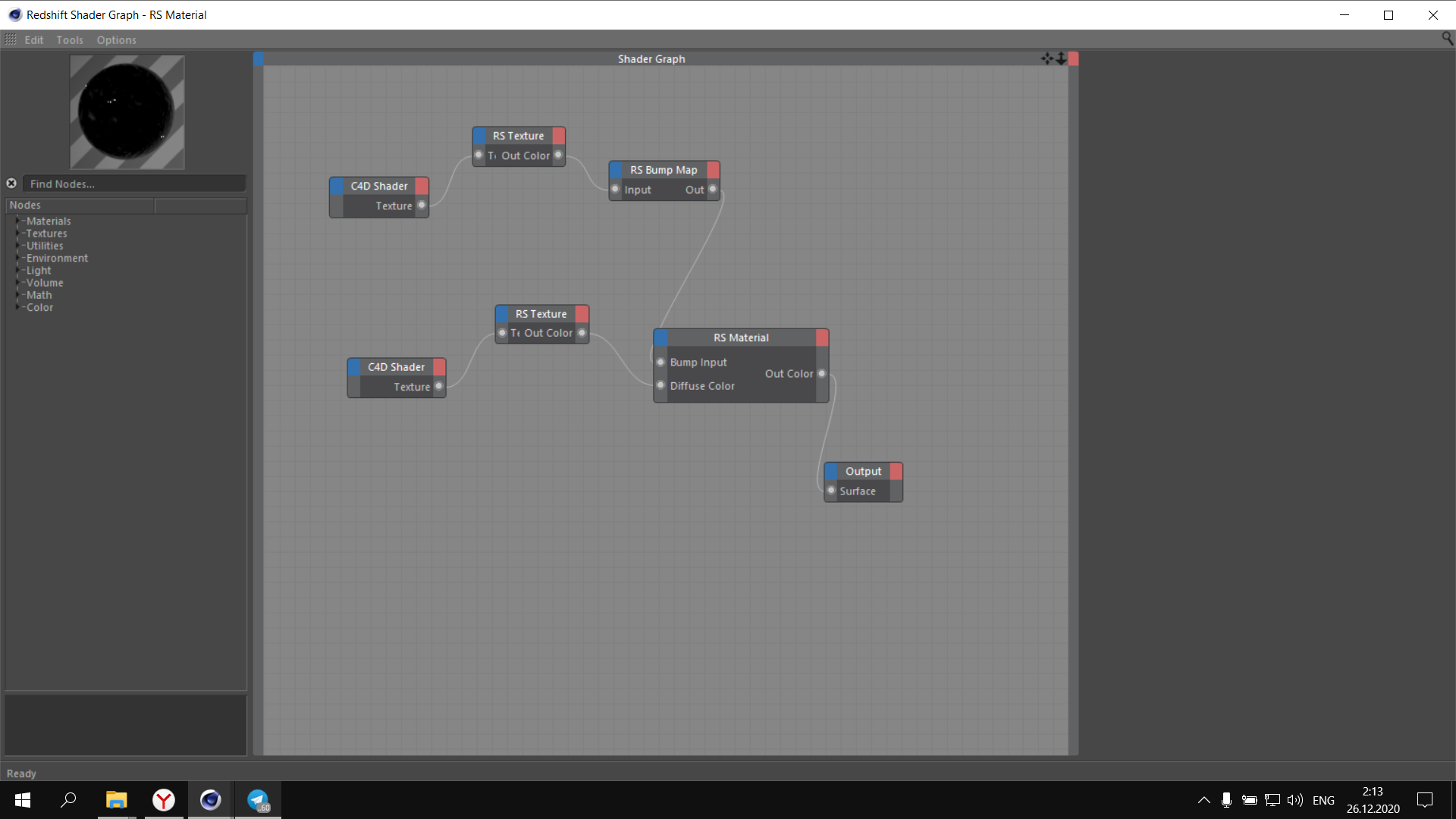Open File Explorer from the taskbar
This screenshot has height=819, width=1456.
tap(116, 800)
